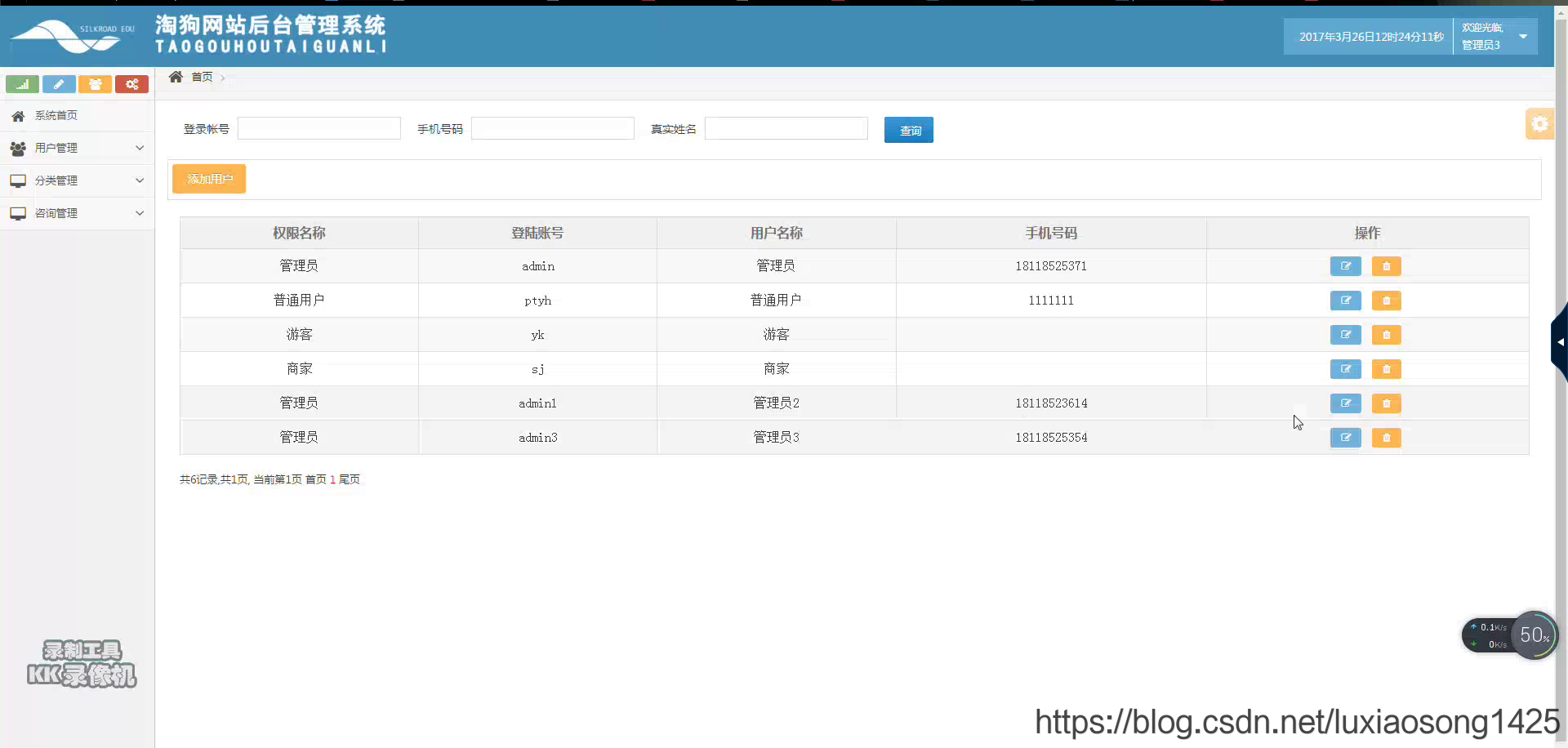Image resolution: width=1568 pixels, height=748 pixels.
Task: Delete the sj user row
Action: 1387,369
